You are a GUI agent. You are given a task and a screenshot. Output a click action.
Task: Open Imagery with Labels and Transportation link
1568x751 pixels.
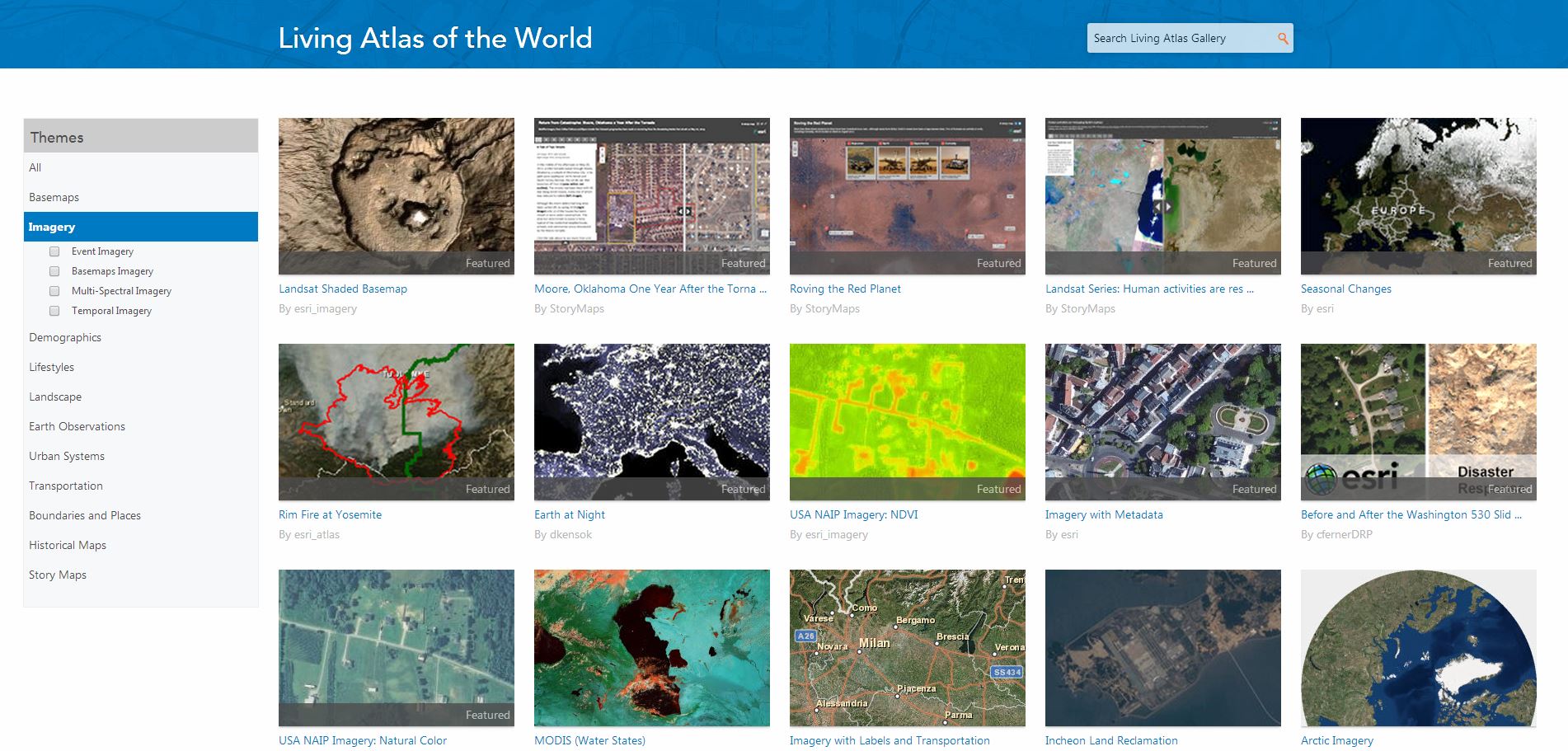click(890, 740)
